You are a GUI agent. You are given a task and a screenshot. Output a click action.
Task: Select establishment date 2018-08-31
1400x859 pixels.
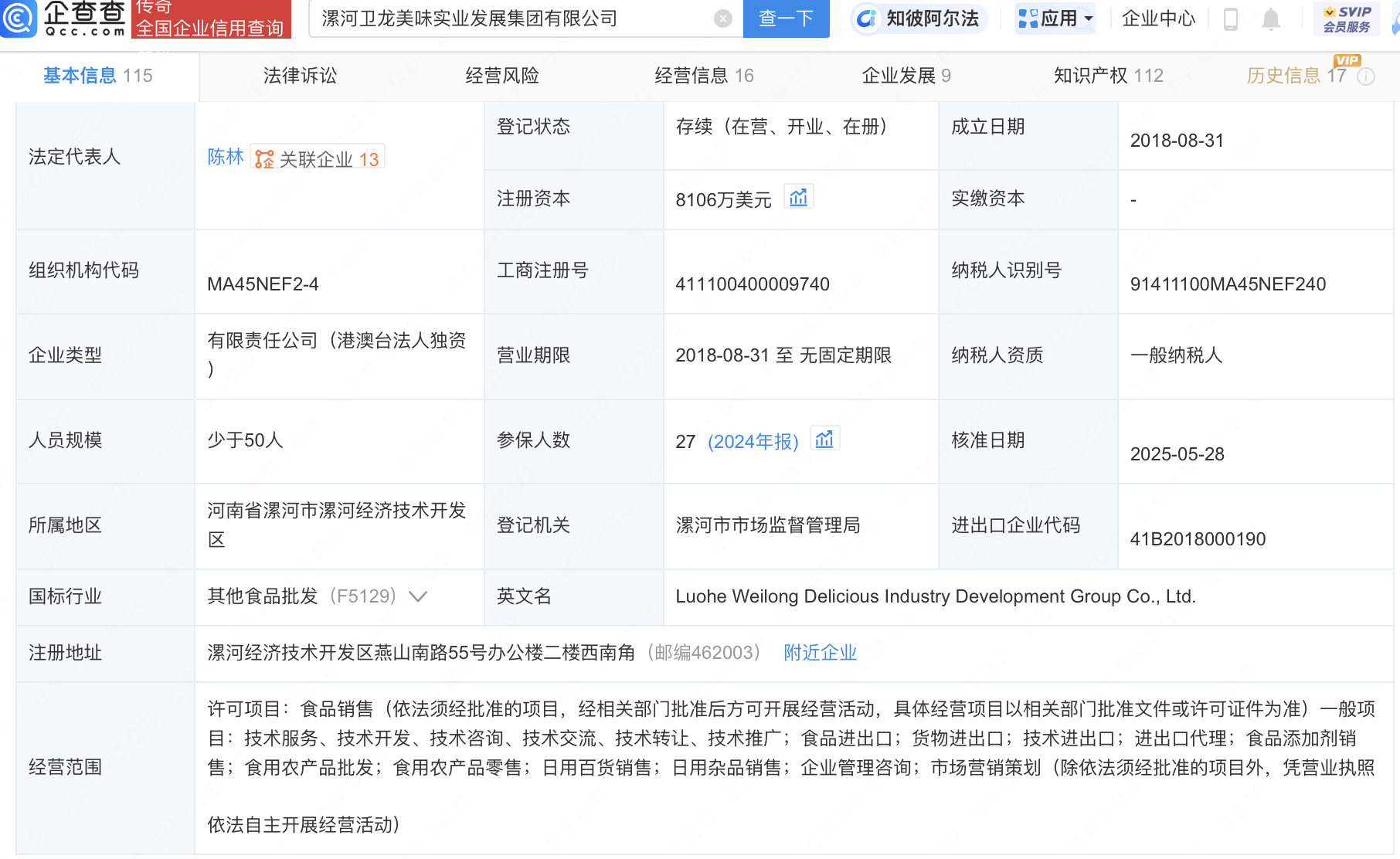click(1177, 141)
